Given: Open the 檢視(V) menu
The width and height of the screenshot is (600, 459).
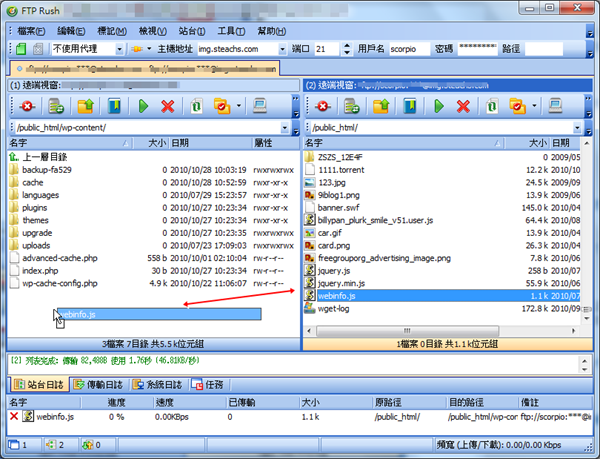Looking at the screenshot, I should [x=153, y=31].
